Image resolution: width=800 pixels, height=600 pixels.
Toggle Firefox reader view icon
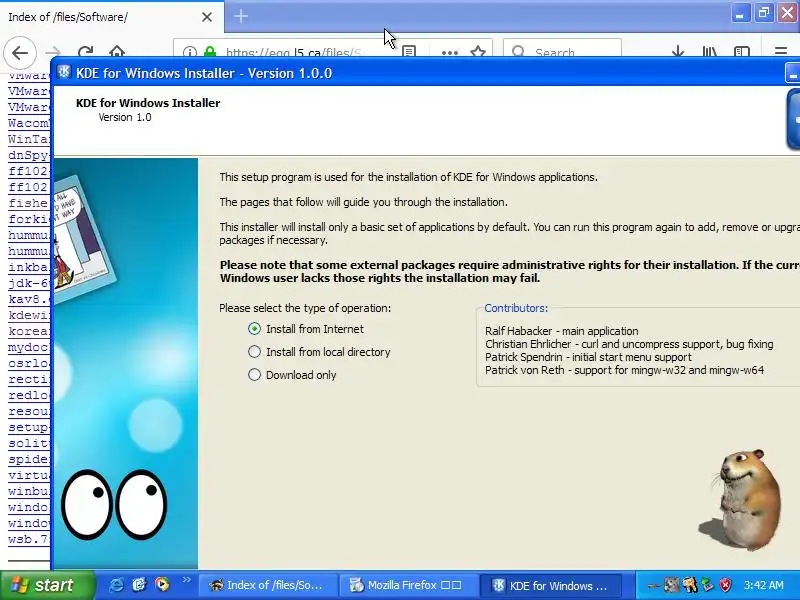409,52
